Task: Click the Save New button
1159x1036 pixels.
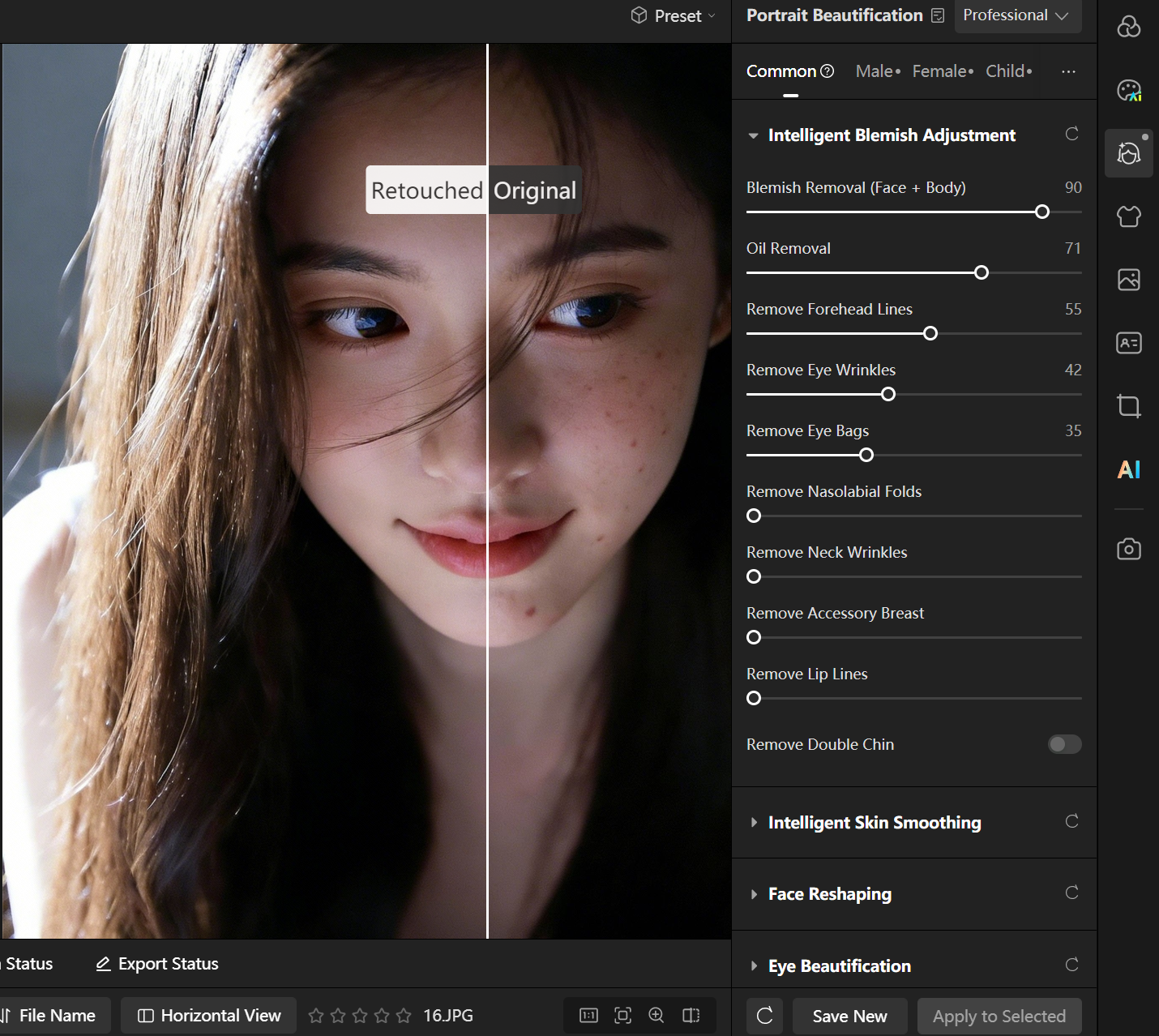Action: (849, 1016)
